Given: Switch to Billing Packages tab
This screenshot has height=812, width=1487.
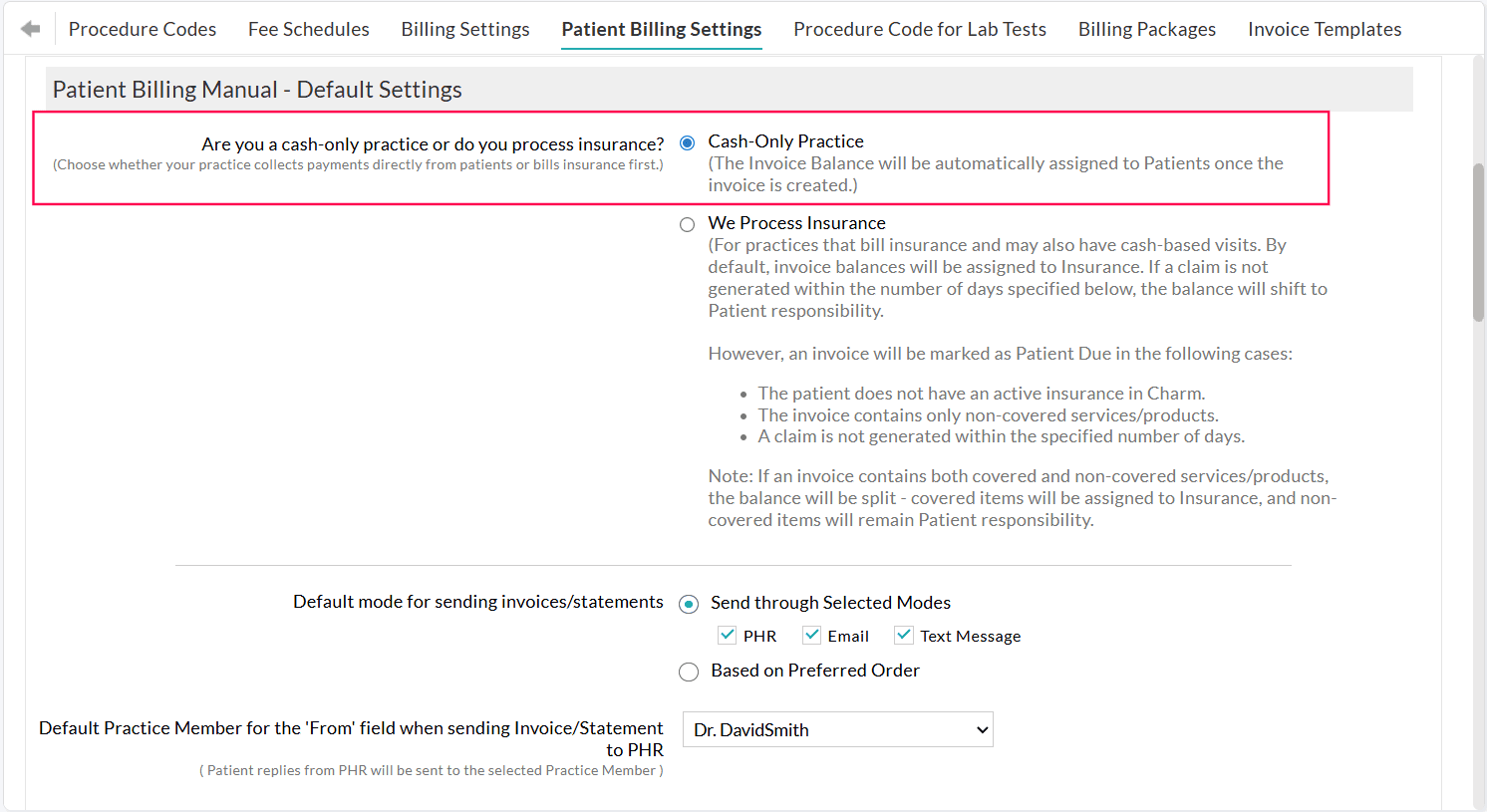Looking at the screenshot, I should click(x=1147, y=30).
